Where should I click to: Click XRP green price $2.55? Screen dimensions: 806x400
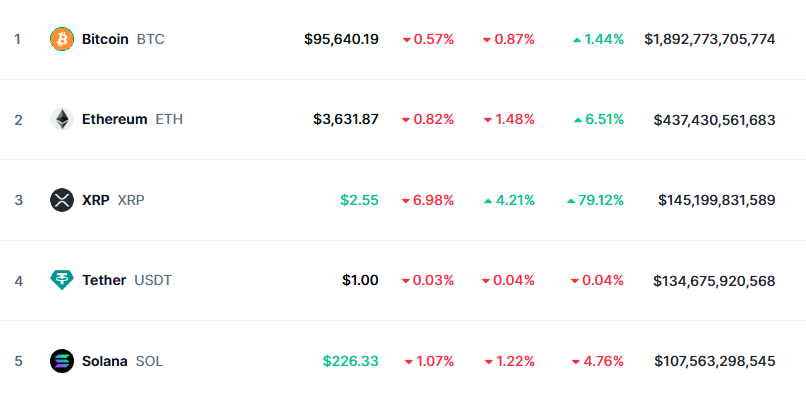359,200
